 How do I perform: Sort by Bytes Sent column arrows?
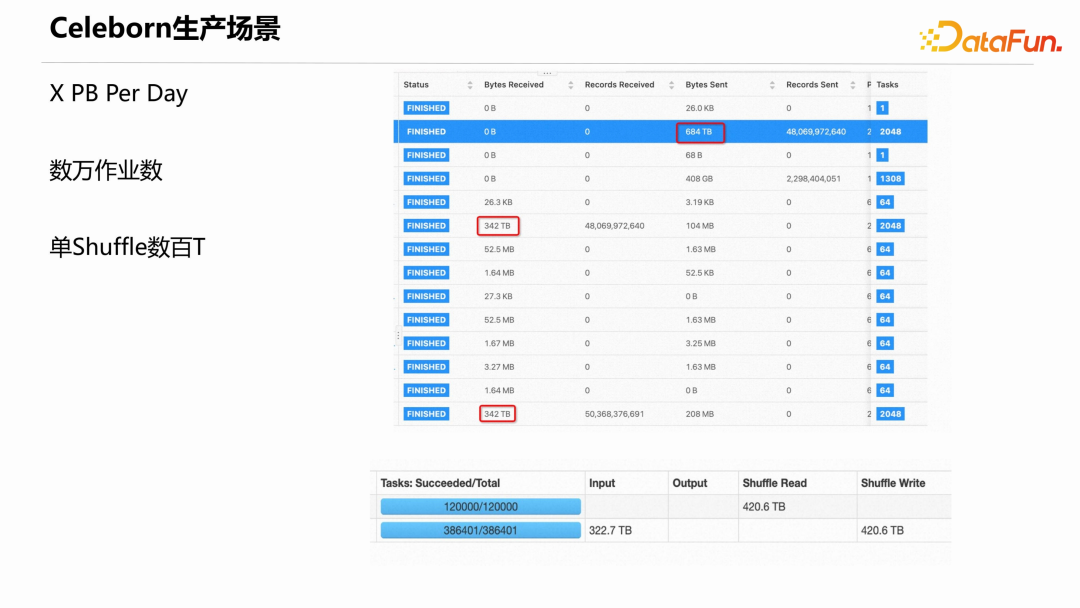click(772, 85)
